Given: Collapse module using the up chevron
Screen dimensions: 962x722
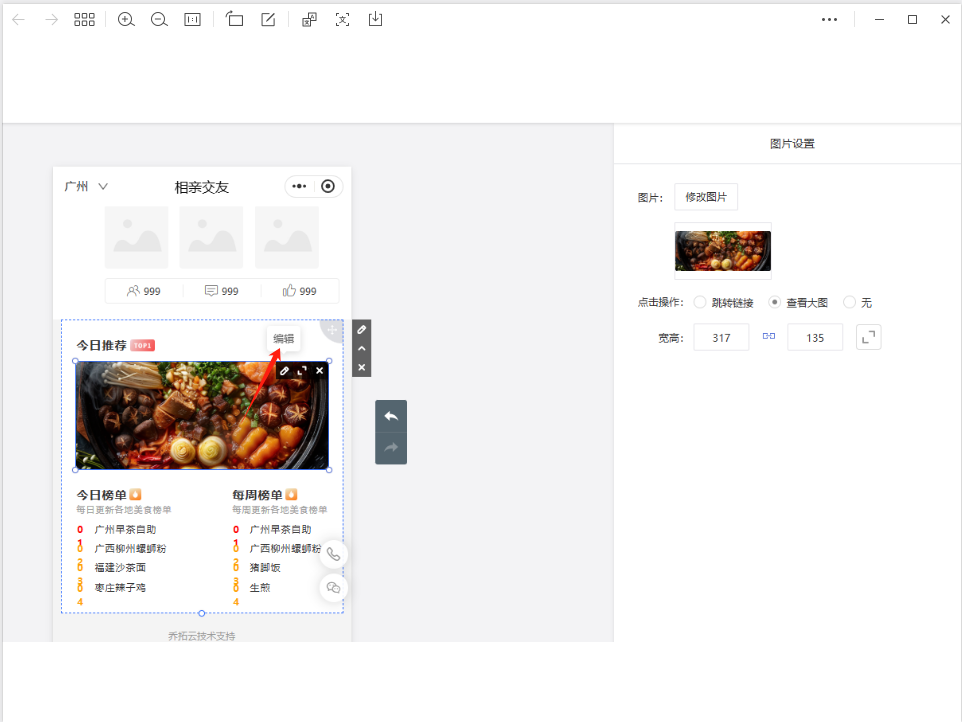Looking at the screenshot, I should click(x=362, y=348).
